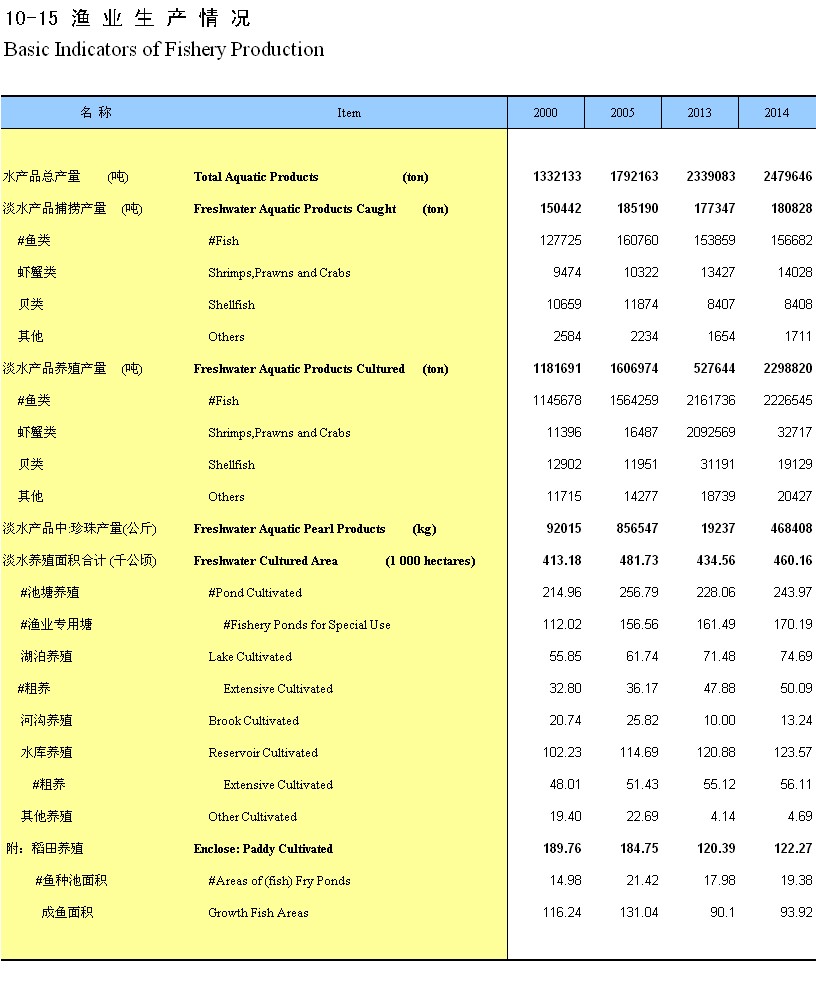The width and height of the screenshot is (816, 993).
Task: Select the 2014 column header
Action: [776, 113]
